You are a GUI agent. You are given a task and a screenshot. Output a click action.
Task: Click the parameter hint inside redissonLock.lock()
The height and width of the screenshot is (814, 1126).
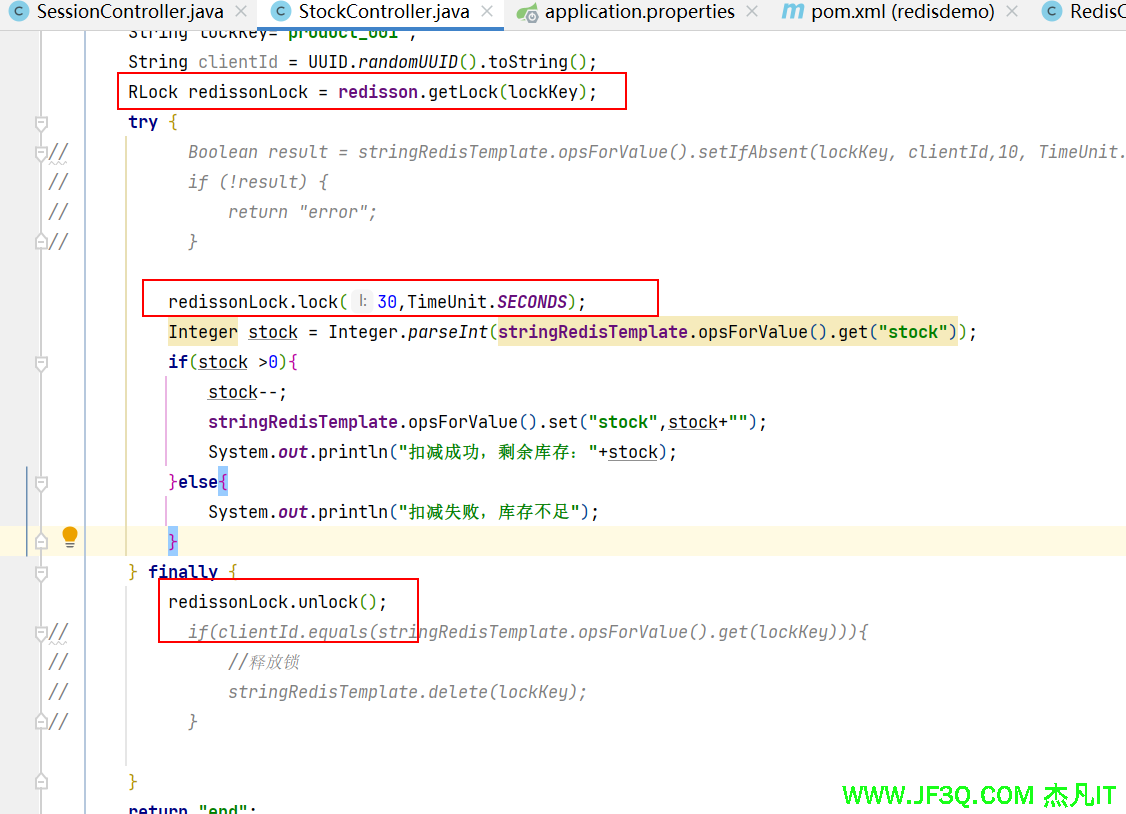coord(362,302)
